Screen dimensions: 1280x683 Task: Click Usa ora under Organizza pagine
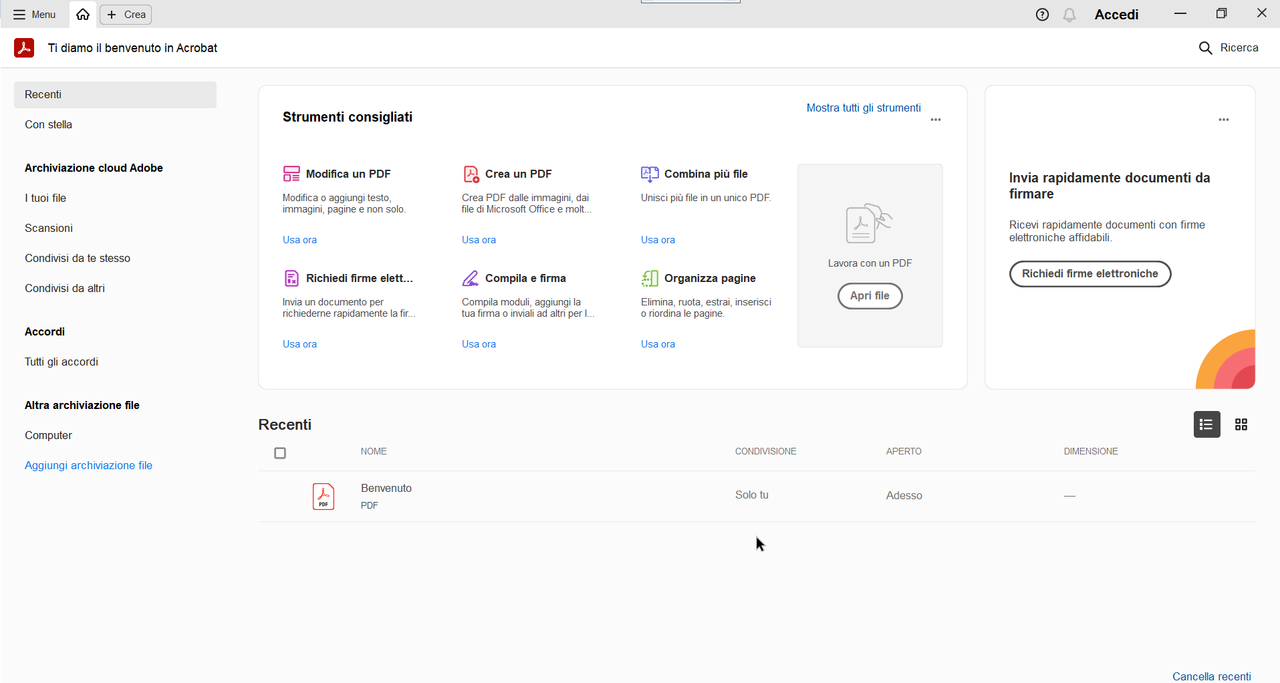pos(658,344)
